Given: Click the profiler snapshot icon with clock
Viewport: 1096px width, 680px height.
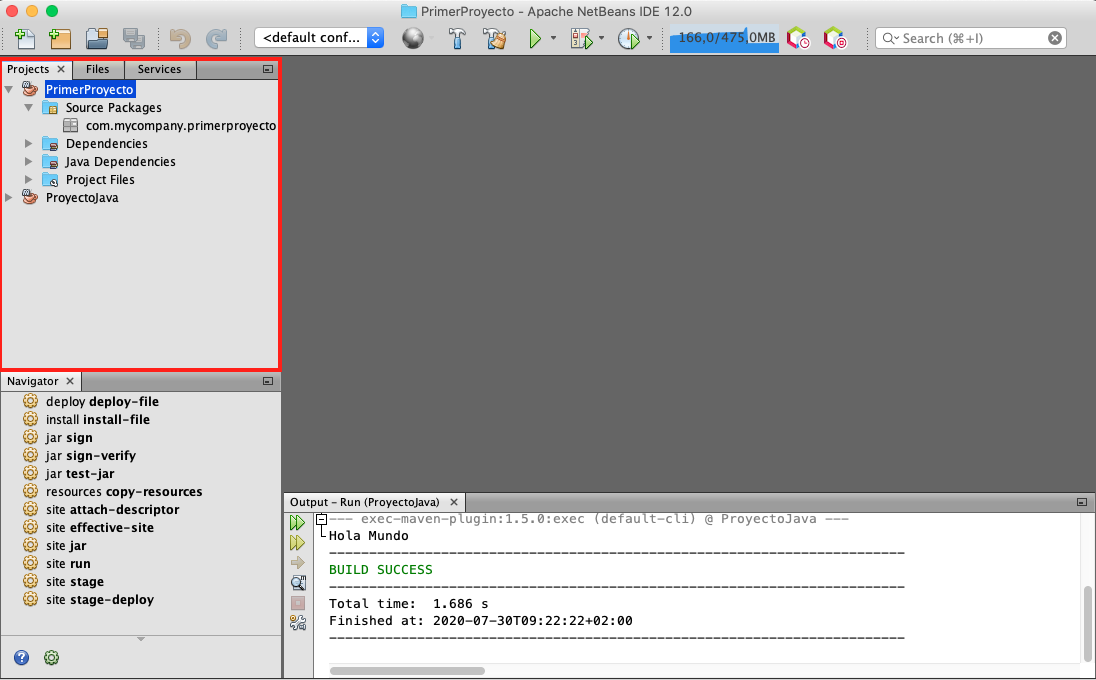Looking at the screenshot, I should tap(798, 38).
